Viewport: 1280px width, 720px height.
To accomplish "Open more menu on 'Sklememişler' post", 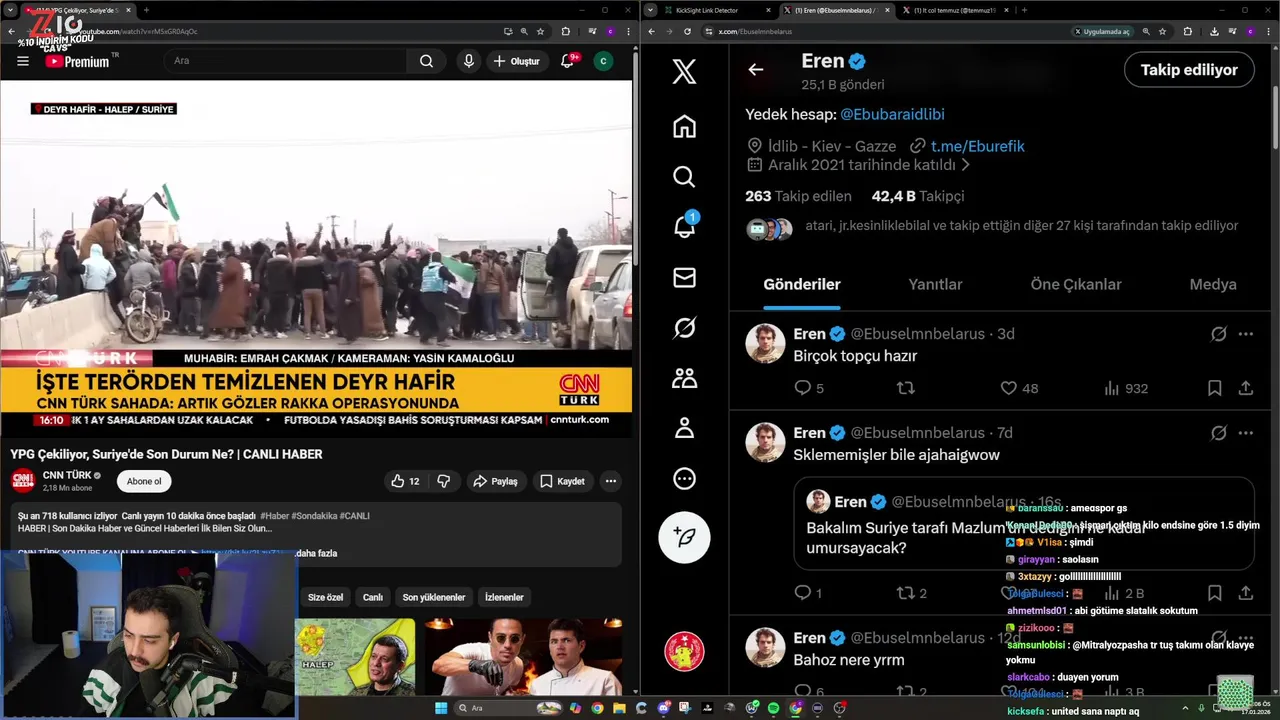I will click(x=1246, y=433).
